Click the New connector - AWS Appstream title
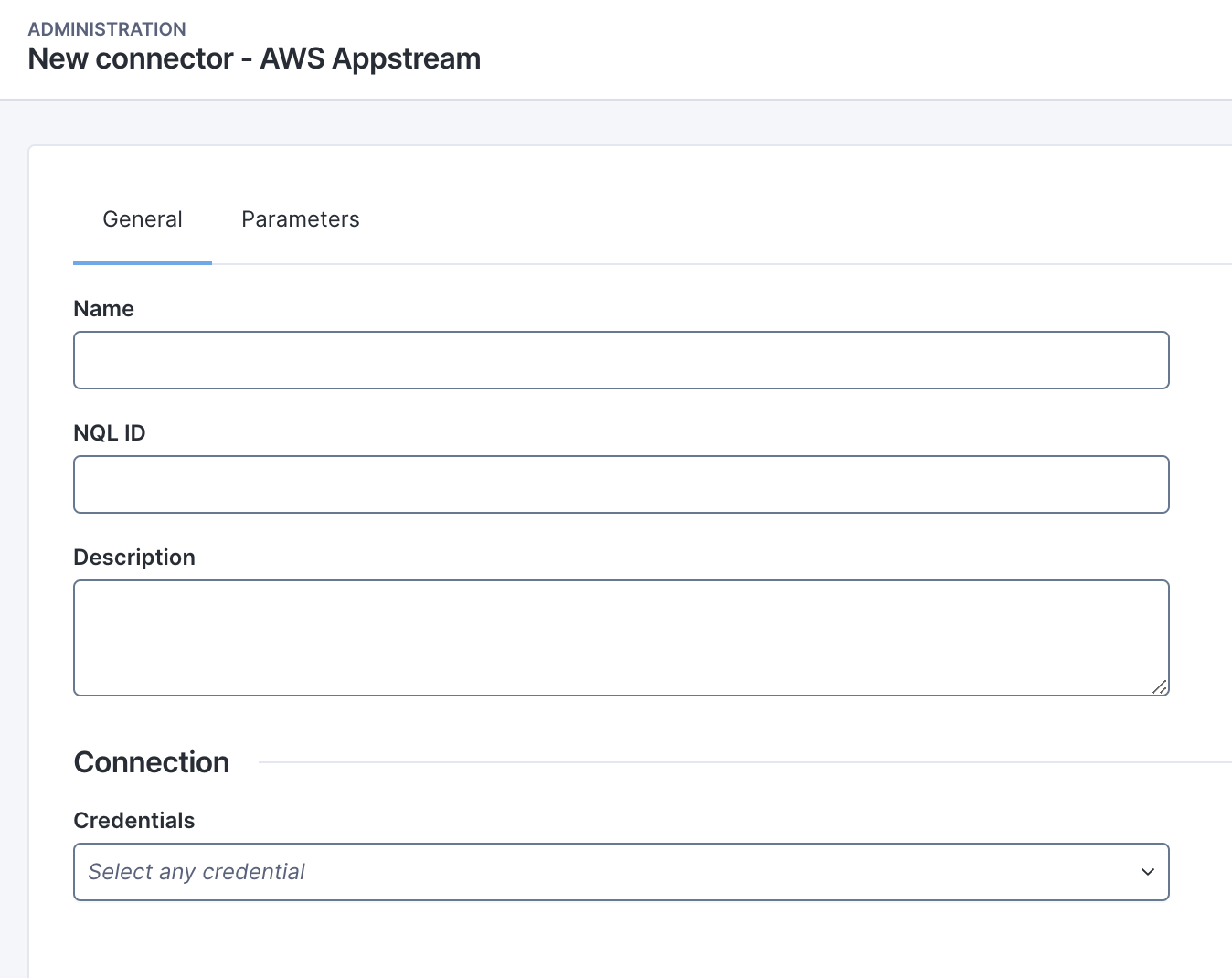The height and width of the screenshot is (978, 1232). tap(254, 58)
